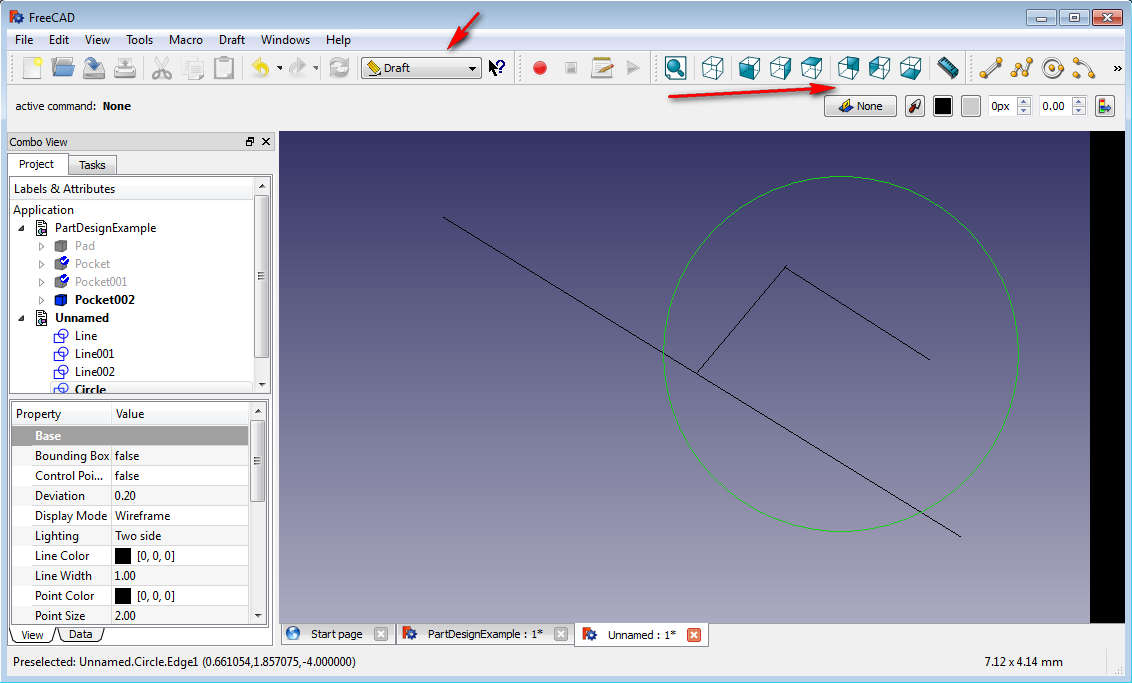Collapse the PartDesignExample document tree
Viewport: 1132px width, 683px height.
tap(21, 228)
